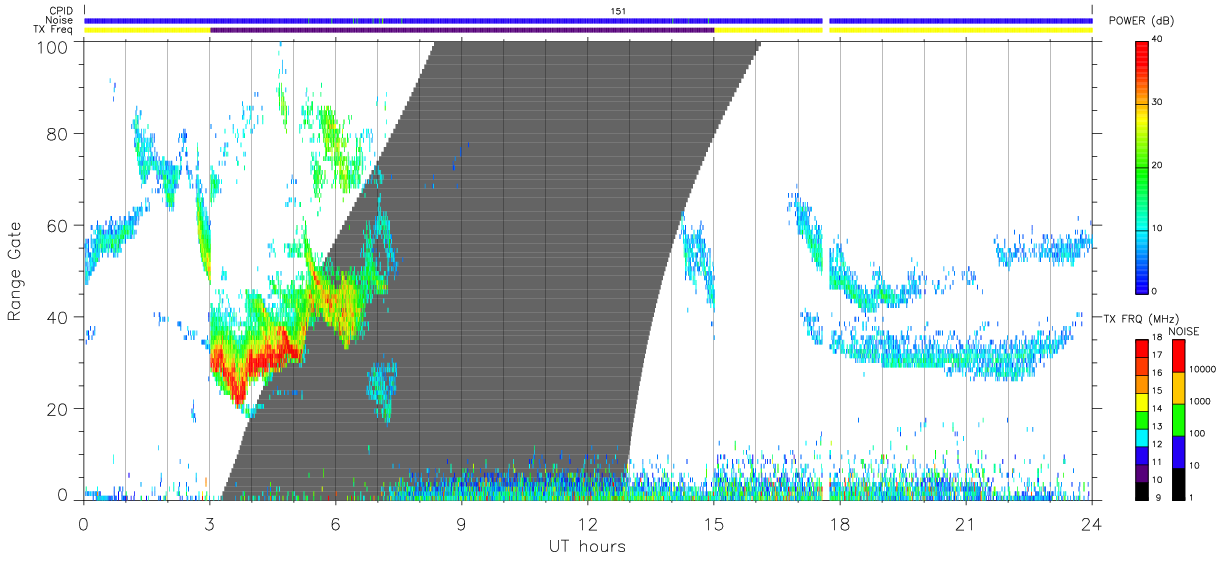Viewport: 1228px width, 567px height.
Task: Click the 'CPID' row label
Action: click(60, 11)
